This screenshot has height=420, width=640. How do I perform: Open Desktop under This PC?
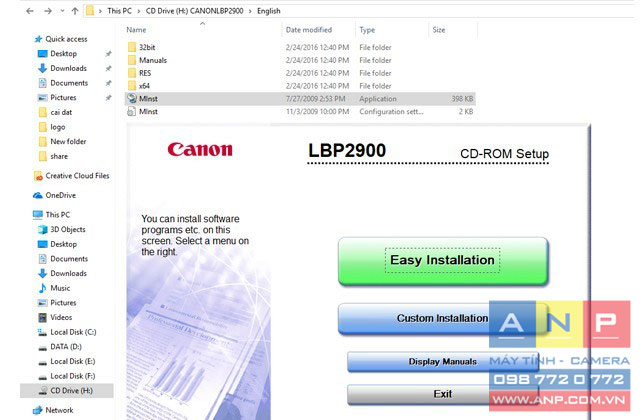[x=58, y=244]
